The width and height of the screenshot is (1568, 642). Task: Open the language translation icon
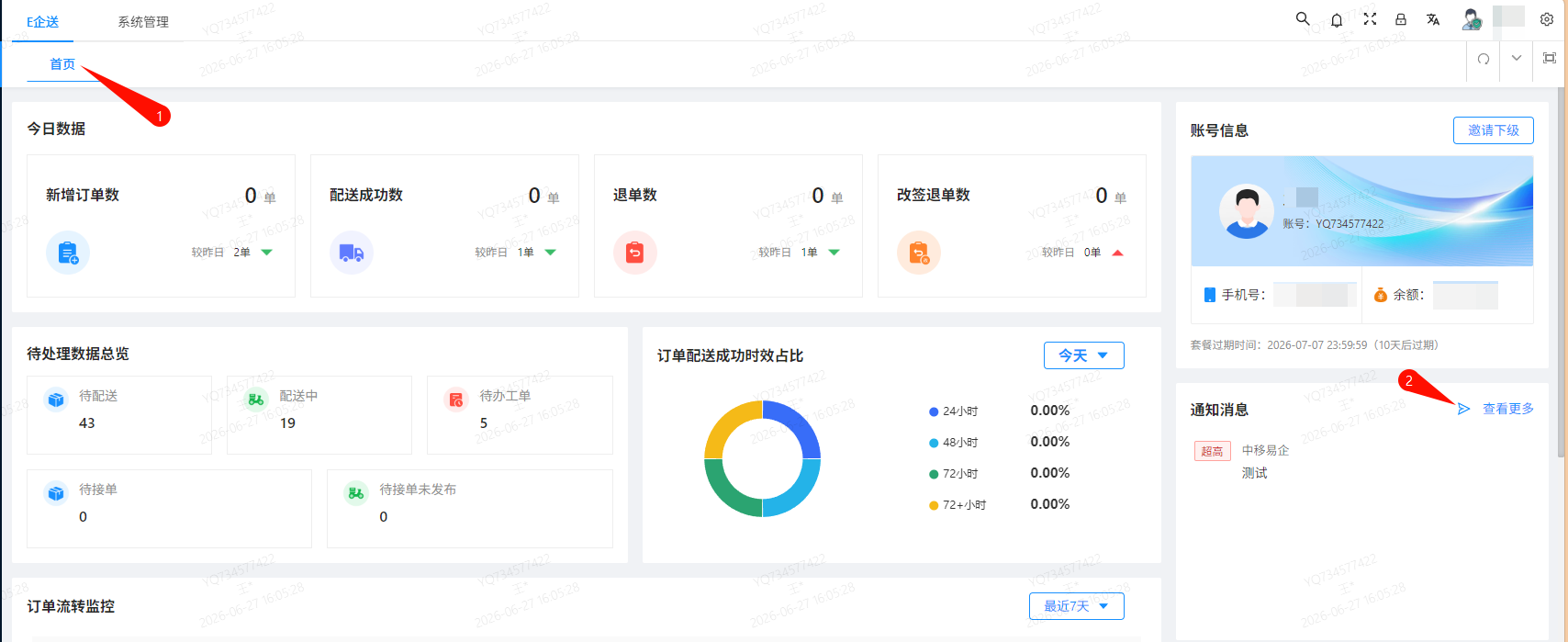(x=1433, y=19)
